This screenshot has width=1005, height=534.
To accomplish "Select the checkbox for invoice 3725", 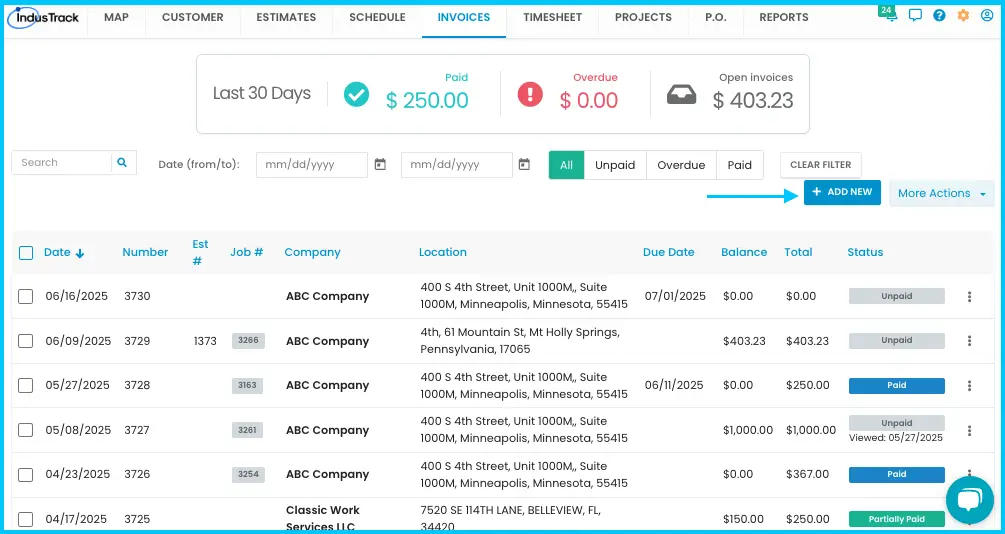I will 26,519.
